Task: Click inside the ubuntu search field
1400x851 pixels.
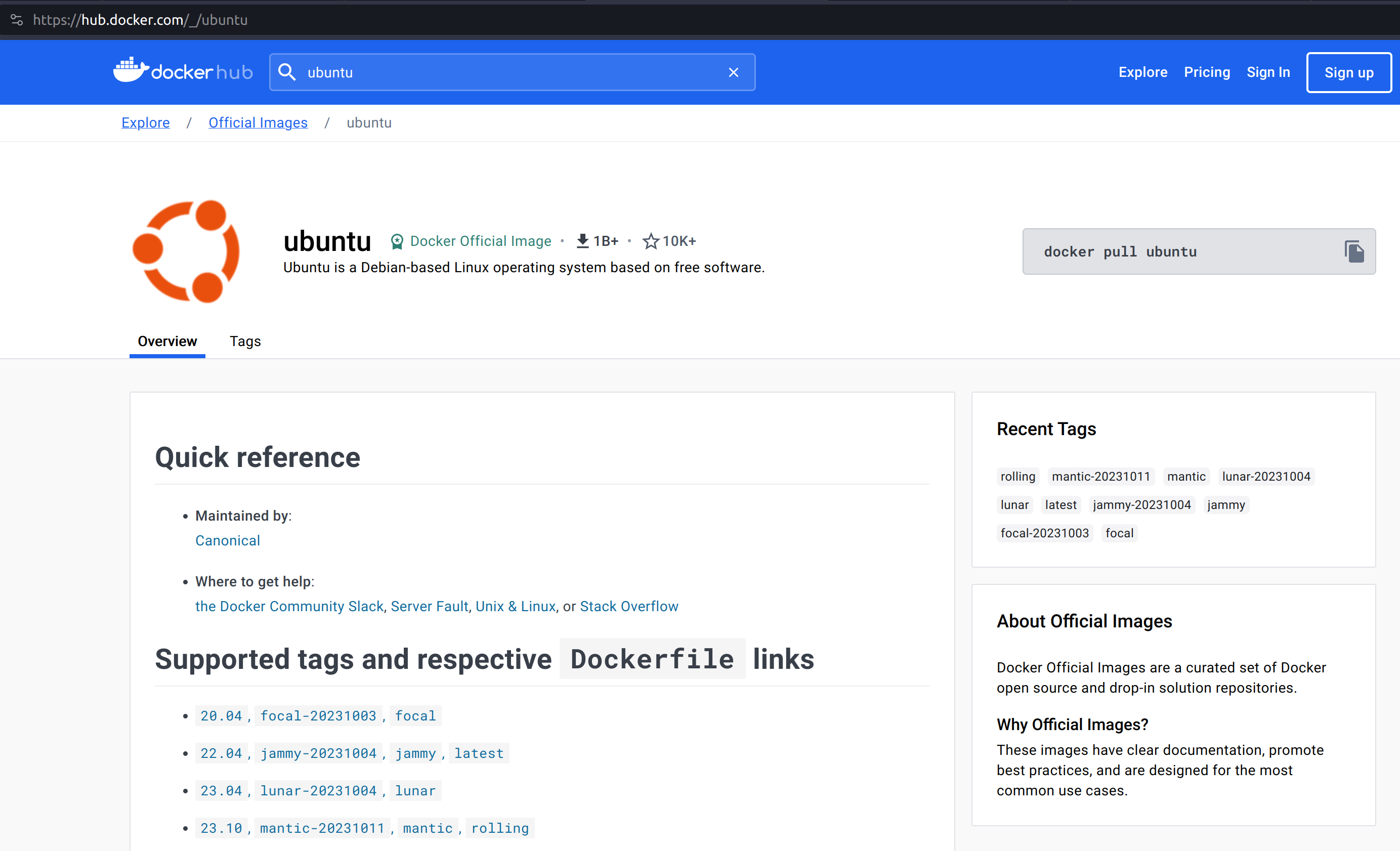Action: (512, 72)
